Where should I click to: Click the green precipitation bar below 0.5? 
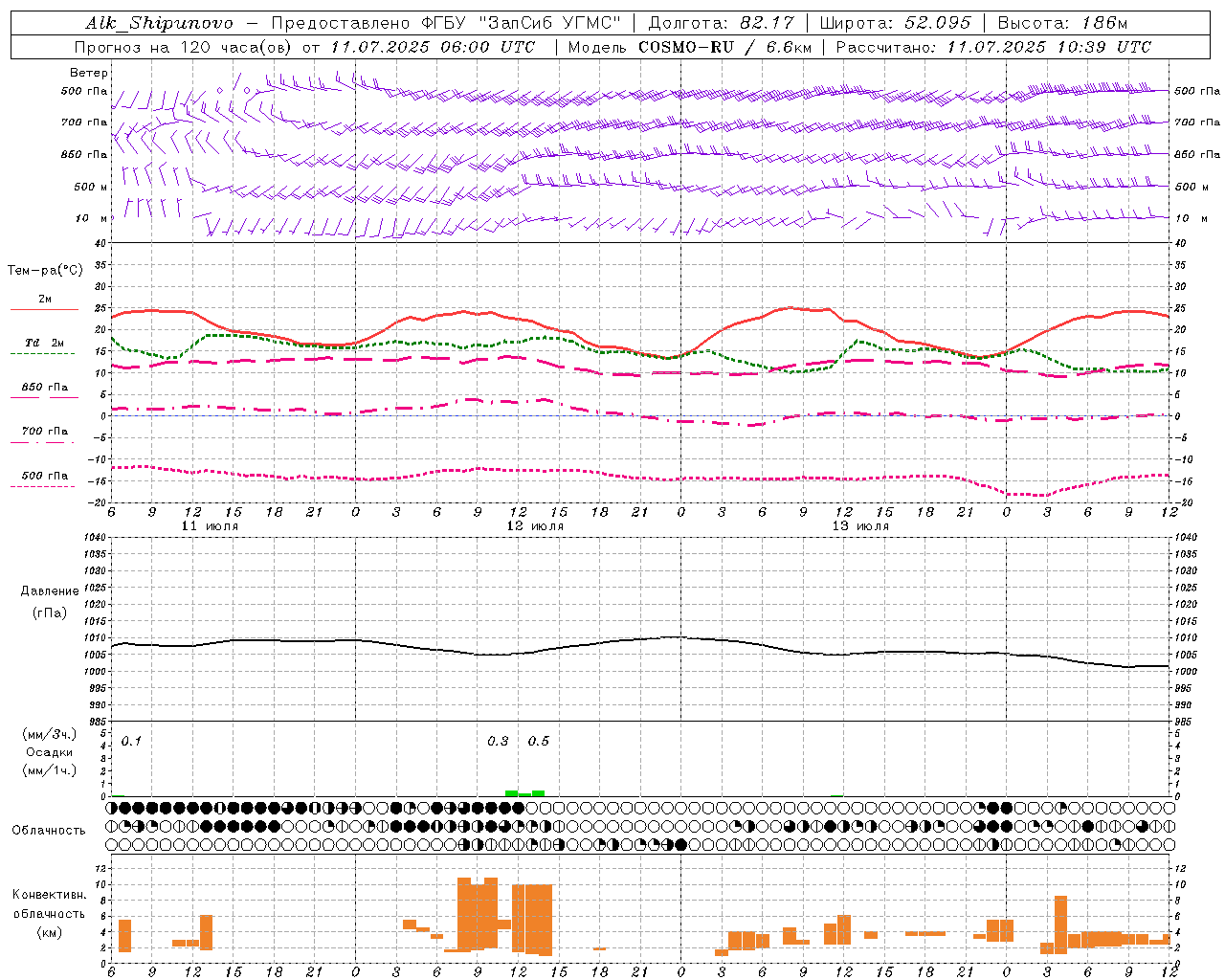(x=538, y=793)
